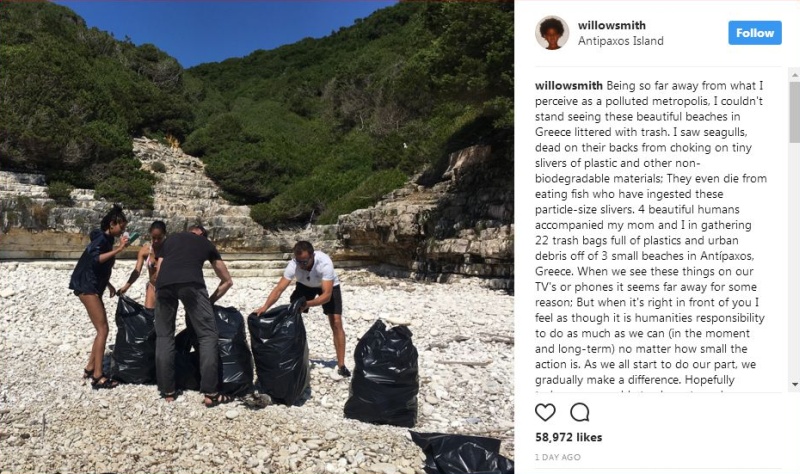This screenshot has width=800, height=474.
Task: Click the caption scrollbar down arrow
Action: 794,384
